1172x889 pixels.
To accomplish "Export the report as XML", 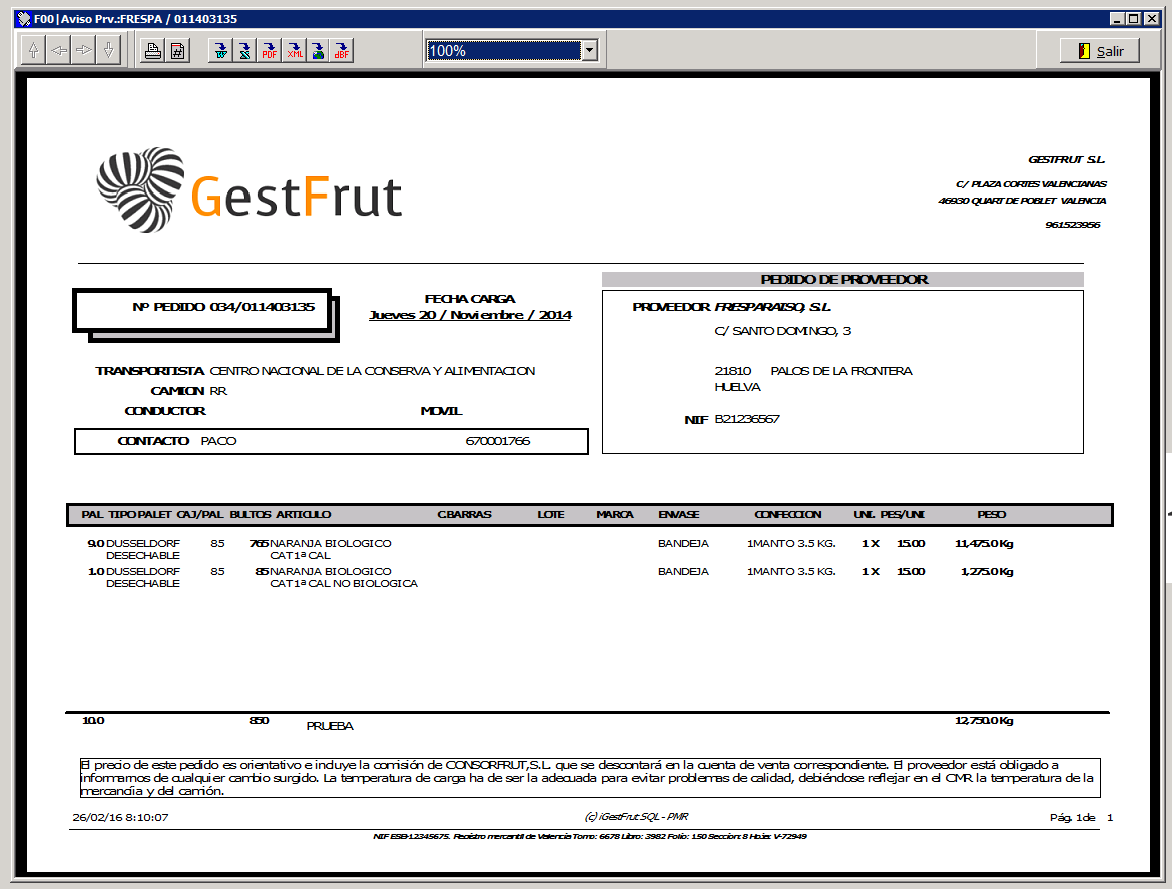I will tap(295, 51).
